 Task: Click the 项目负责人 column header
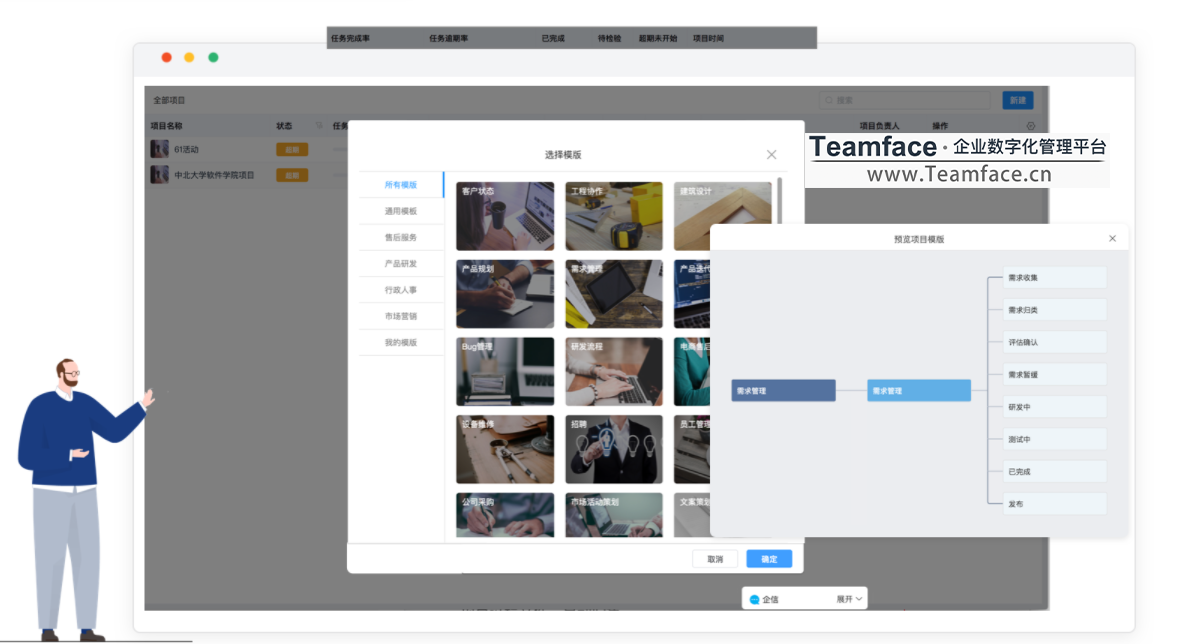pyautogui.click(x=880, y=126)
